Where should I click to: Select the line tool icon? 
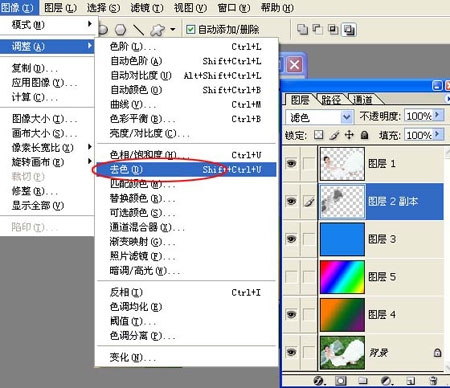point(138,30)
